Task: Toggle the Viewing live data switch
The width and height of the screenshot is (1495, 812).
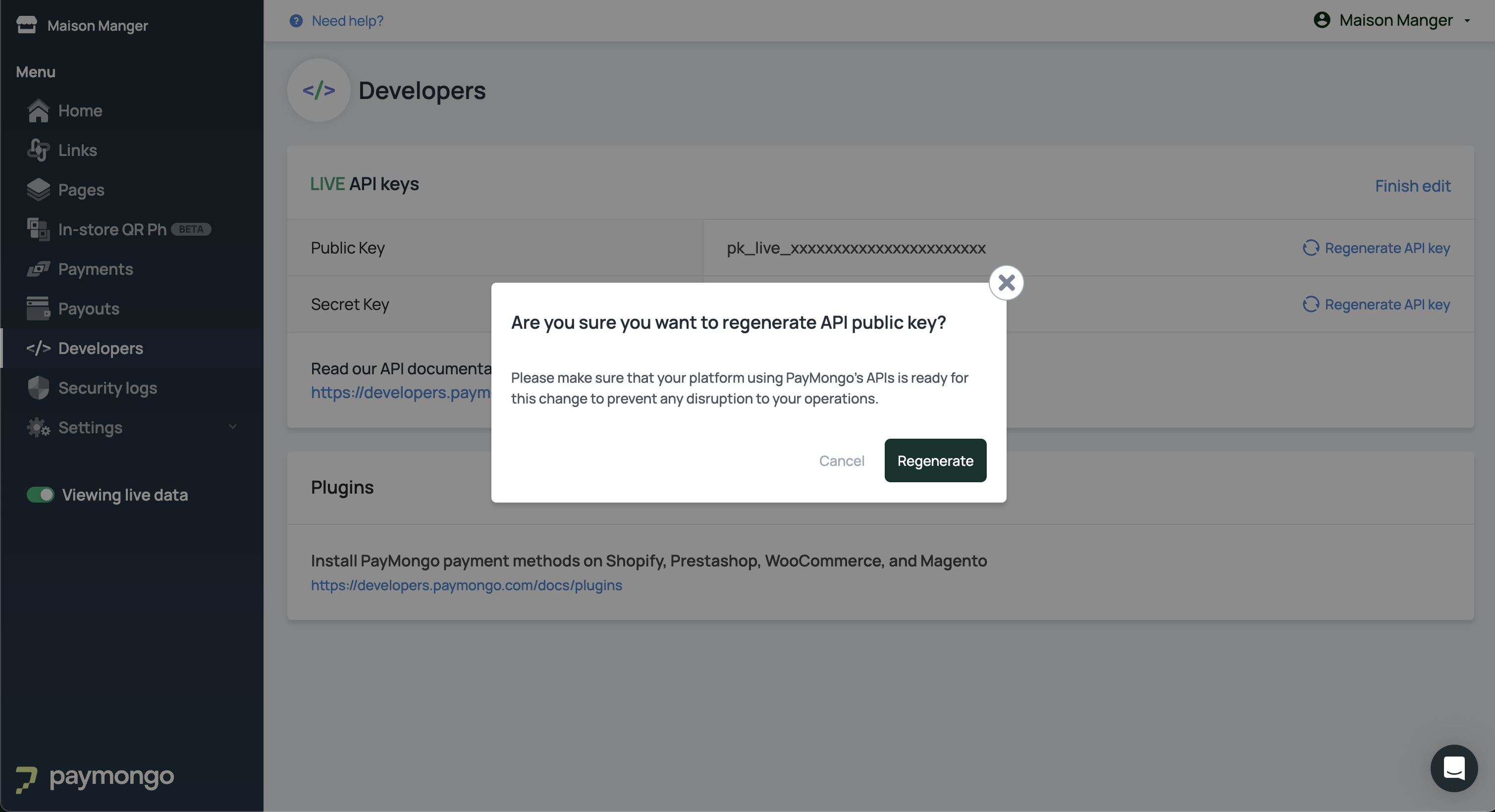Action: [x=40, y=495]
